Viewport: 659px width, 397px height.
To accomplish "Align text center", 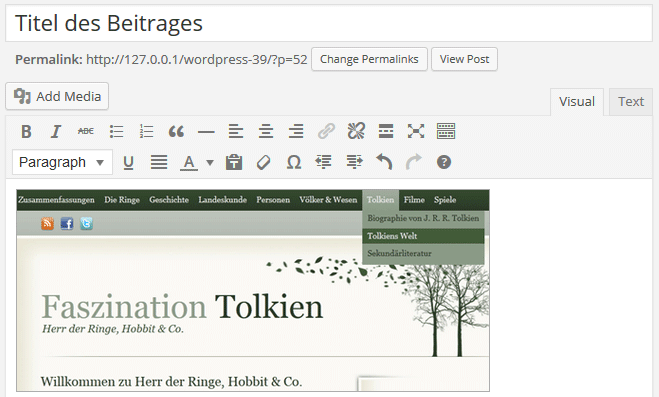I will (x=266, y=131).
